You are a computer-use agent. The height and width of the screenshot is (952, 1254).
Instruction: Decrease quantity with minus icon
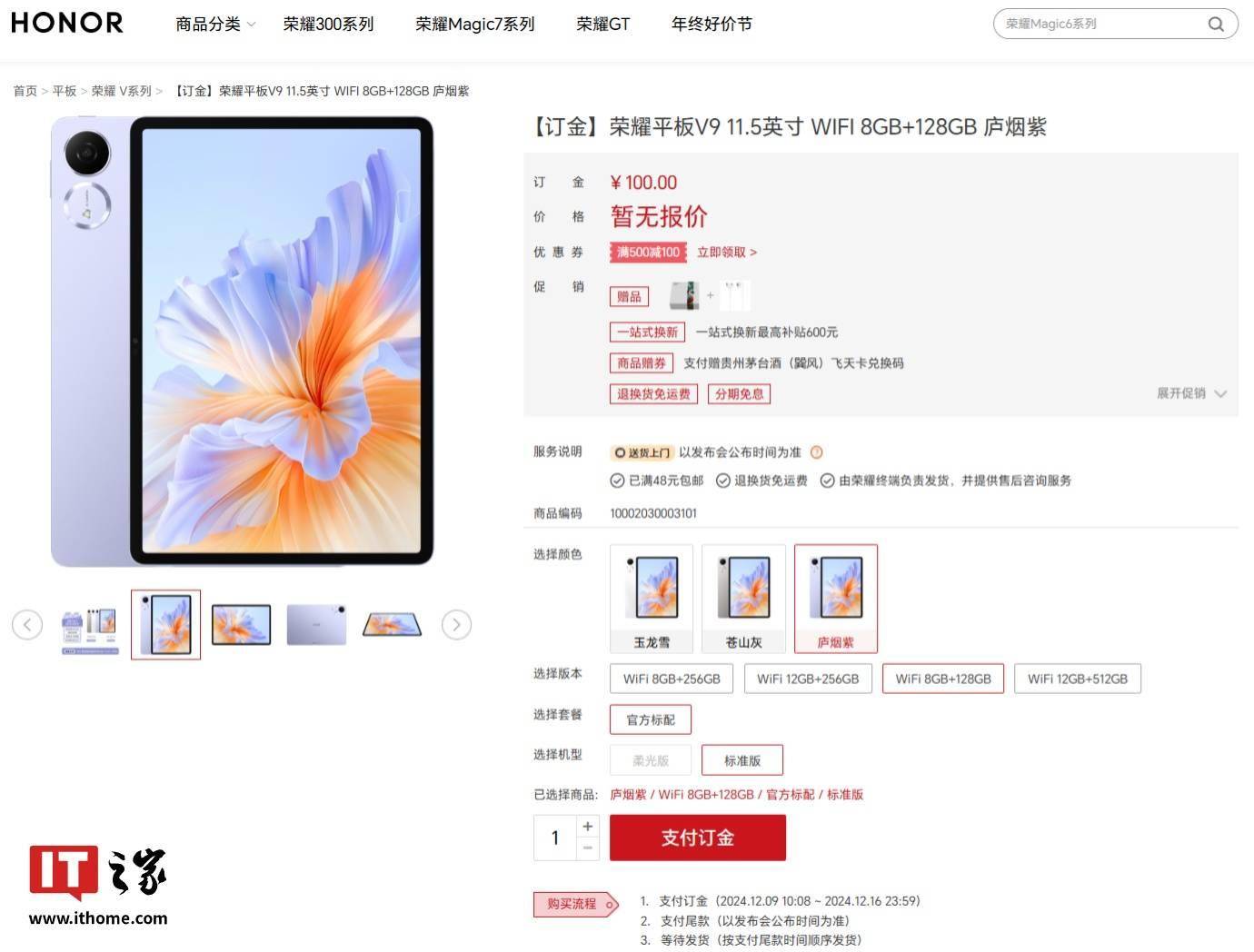point(588,848)
